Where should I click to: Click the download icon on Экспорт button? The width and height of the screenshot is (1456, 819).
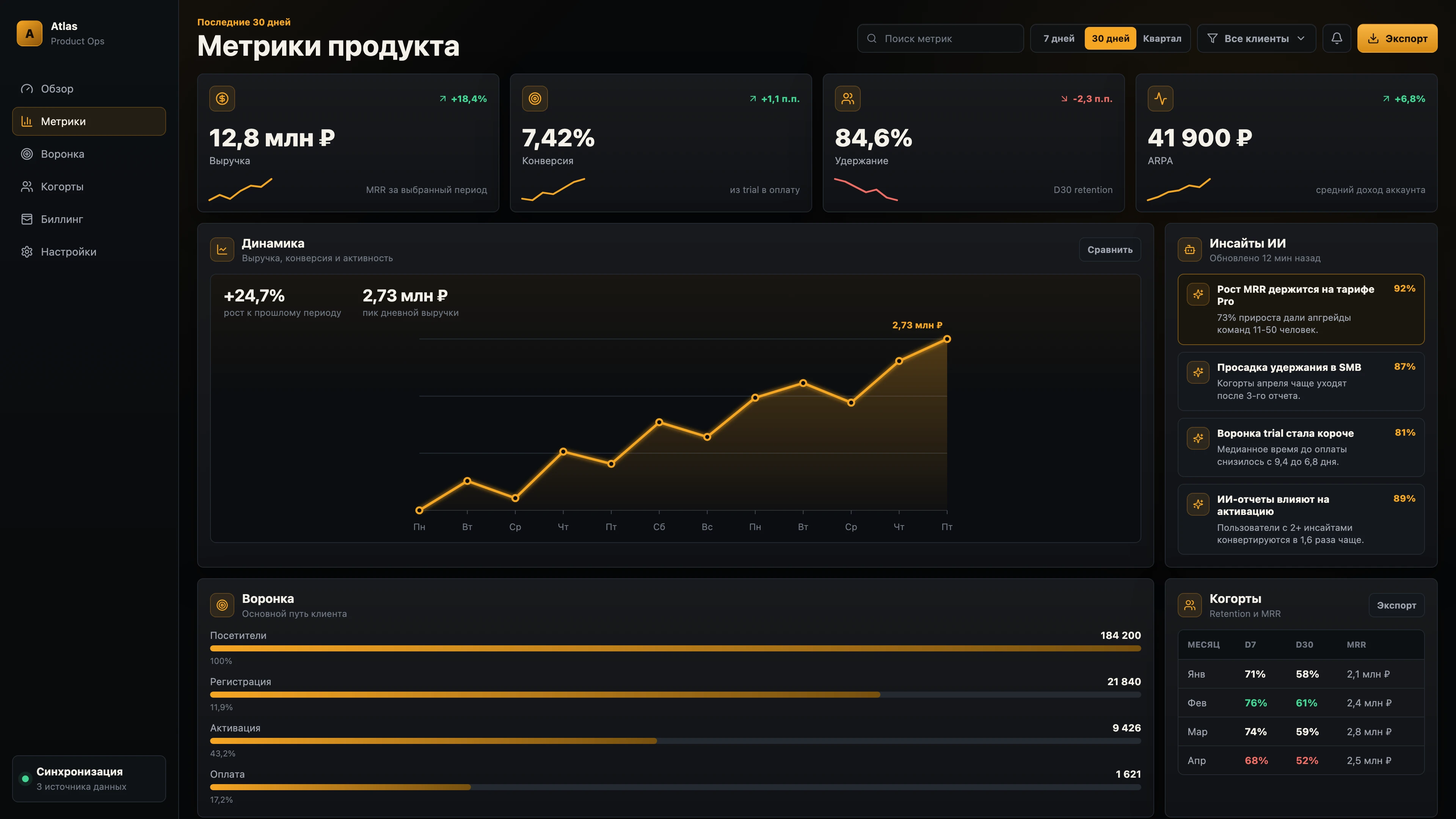click(x=1373, y=38)
